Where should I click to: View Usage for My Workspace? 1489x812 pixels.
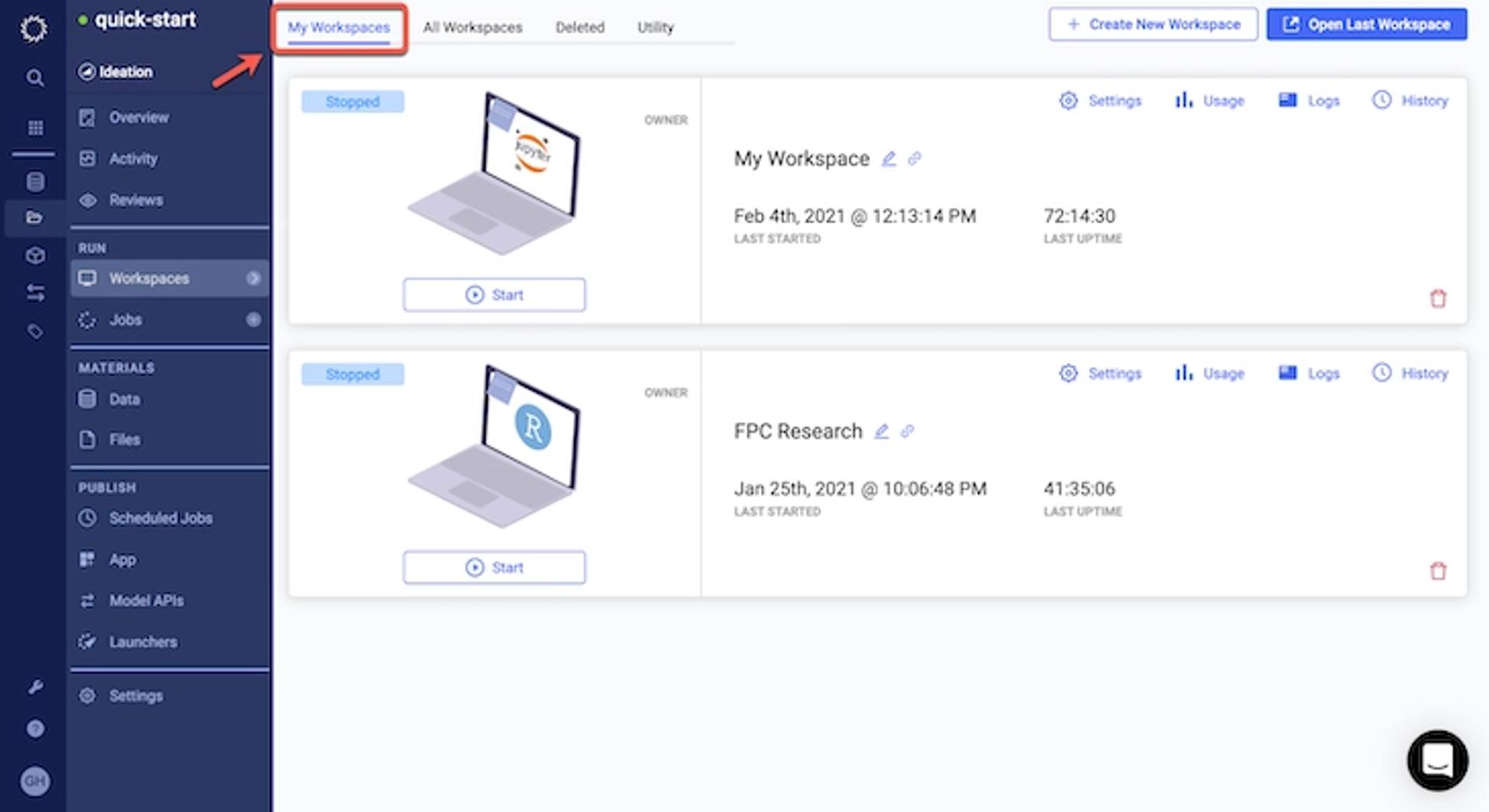pos(1209,101)
